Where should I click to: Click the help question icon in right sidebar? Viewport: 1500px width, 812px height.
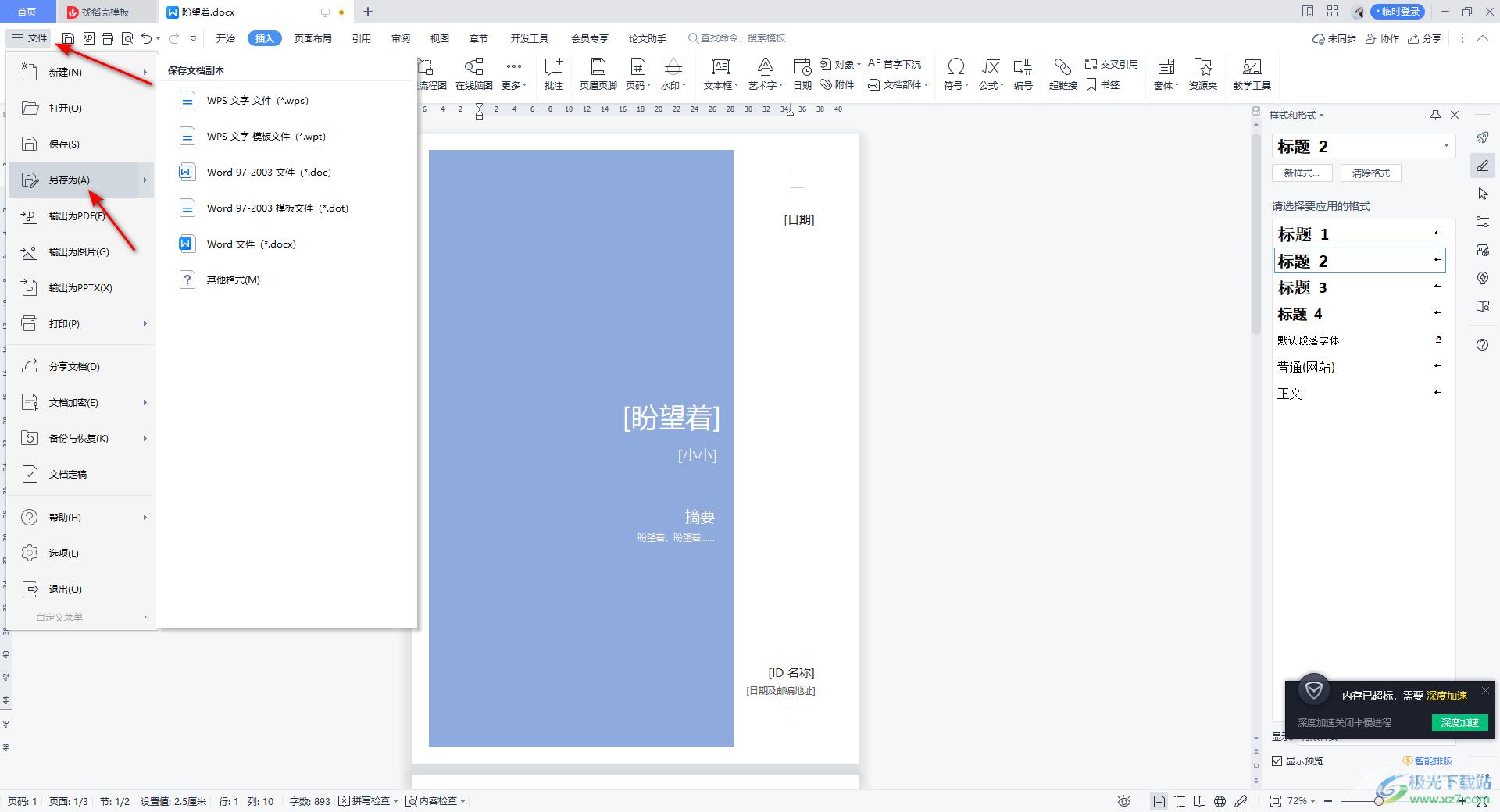click(x=1483, y=345)
